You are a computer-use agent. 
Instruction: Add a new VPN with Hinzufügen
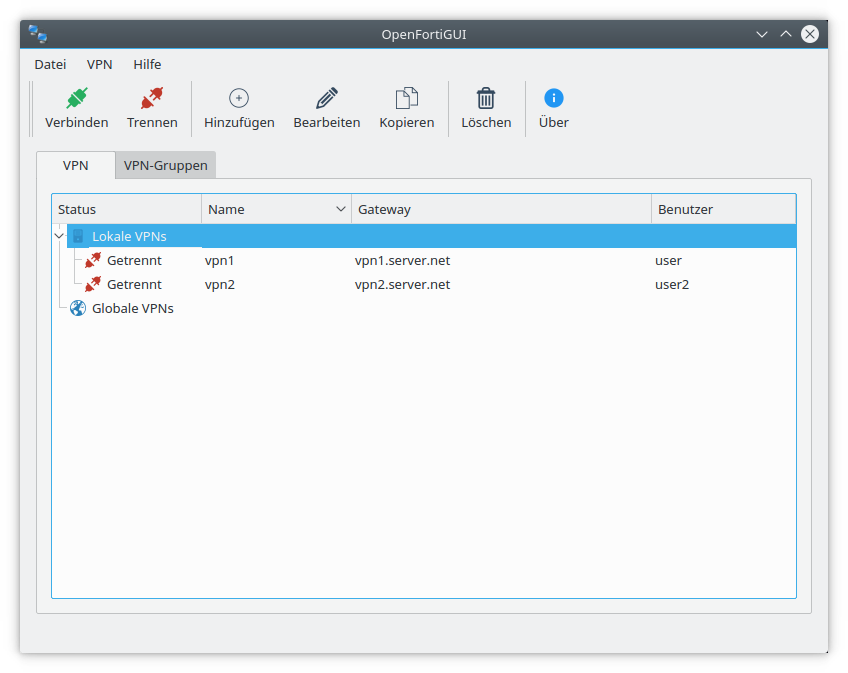pos(239,98)
